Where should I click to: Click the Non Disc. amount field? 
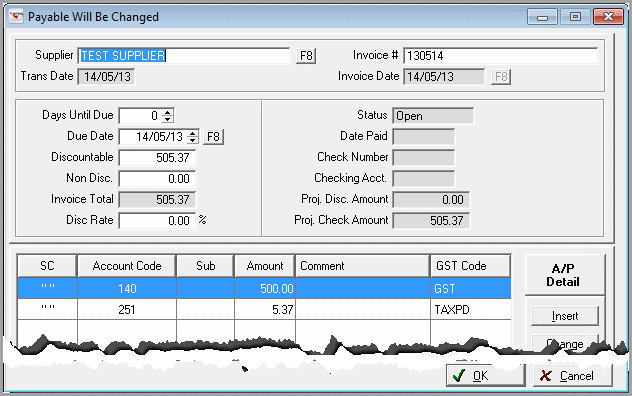tap(157, 179)
